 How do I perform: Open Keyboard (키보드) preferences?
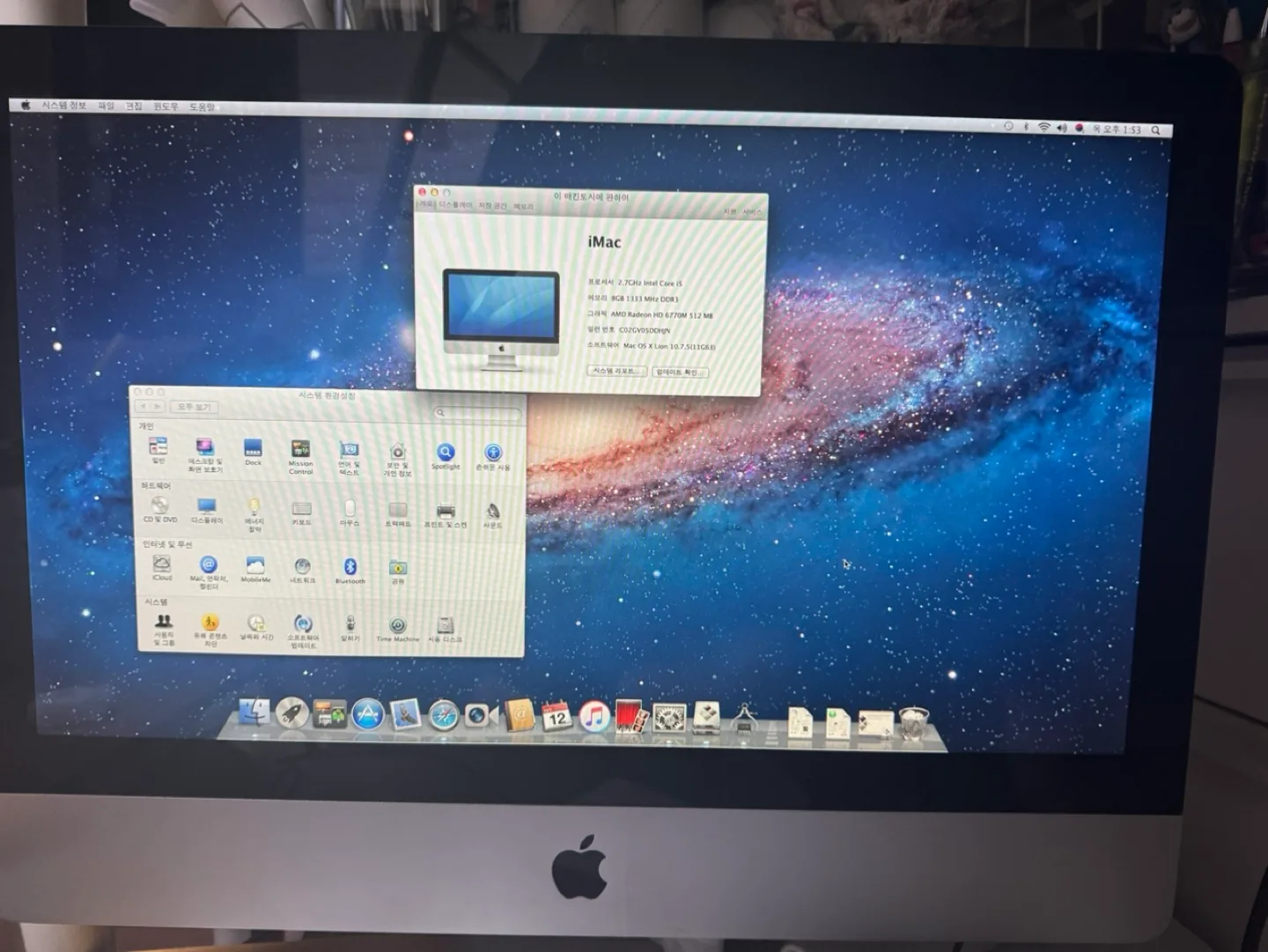click(301, 513)
